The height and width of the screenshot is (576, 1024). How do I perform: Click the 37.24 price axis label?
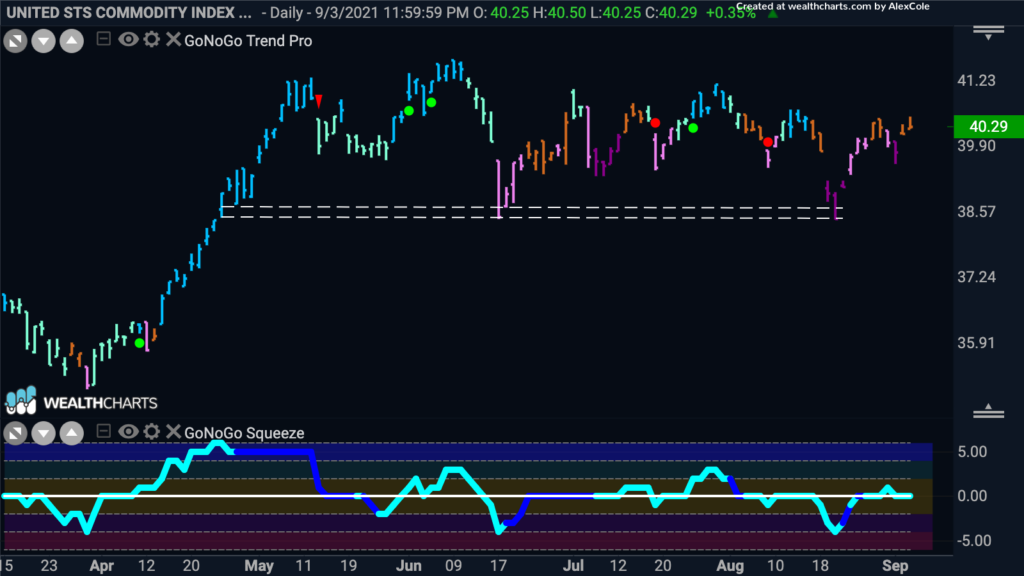click(976, 277)
